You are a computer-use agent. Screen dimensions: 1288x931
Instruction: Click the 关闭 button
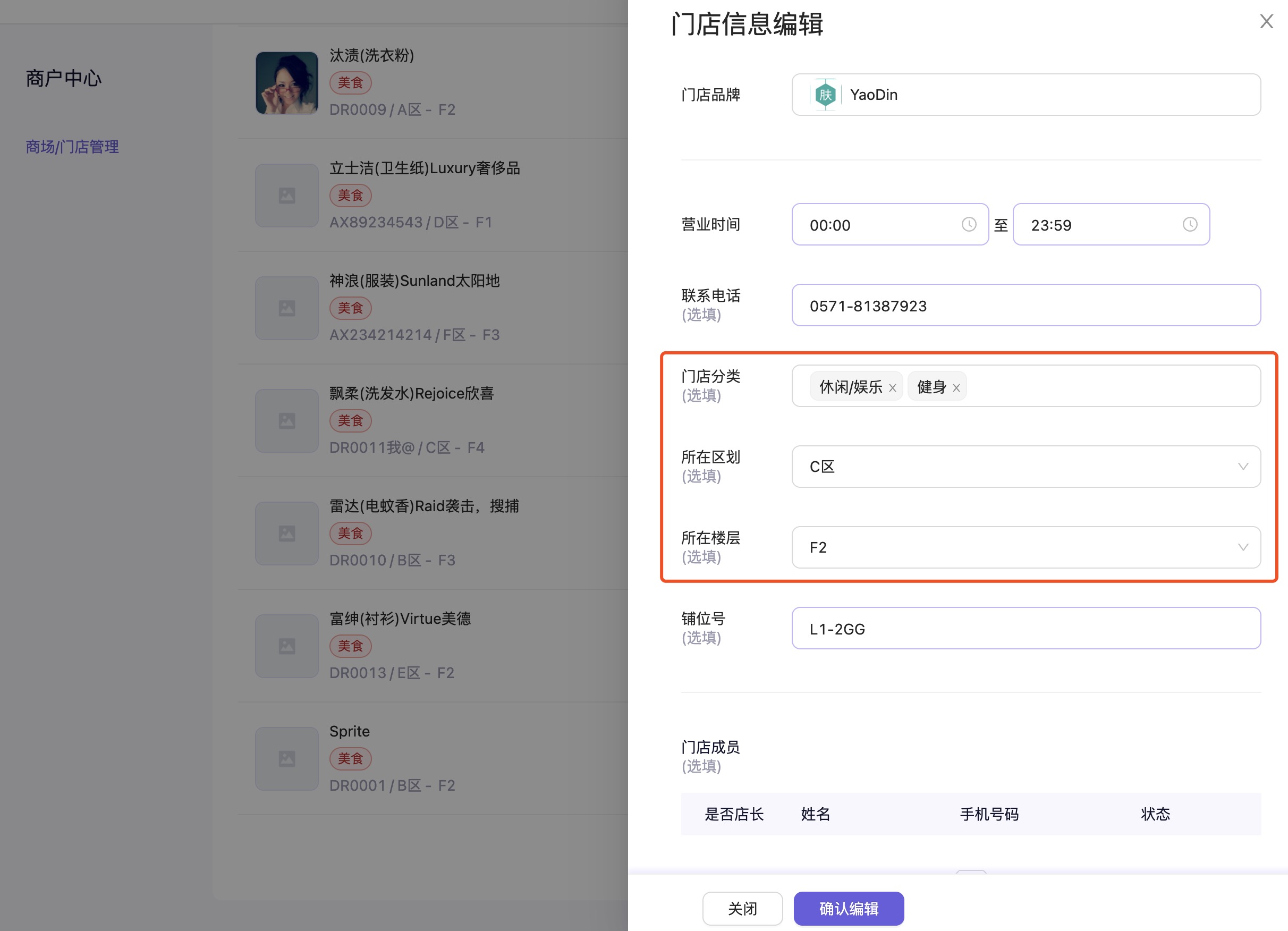[742, 908]
